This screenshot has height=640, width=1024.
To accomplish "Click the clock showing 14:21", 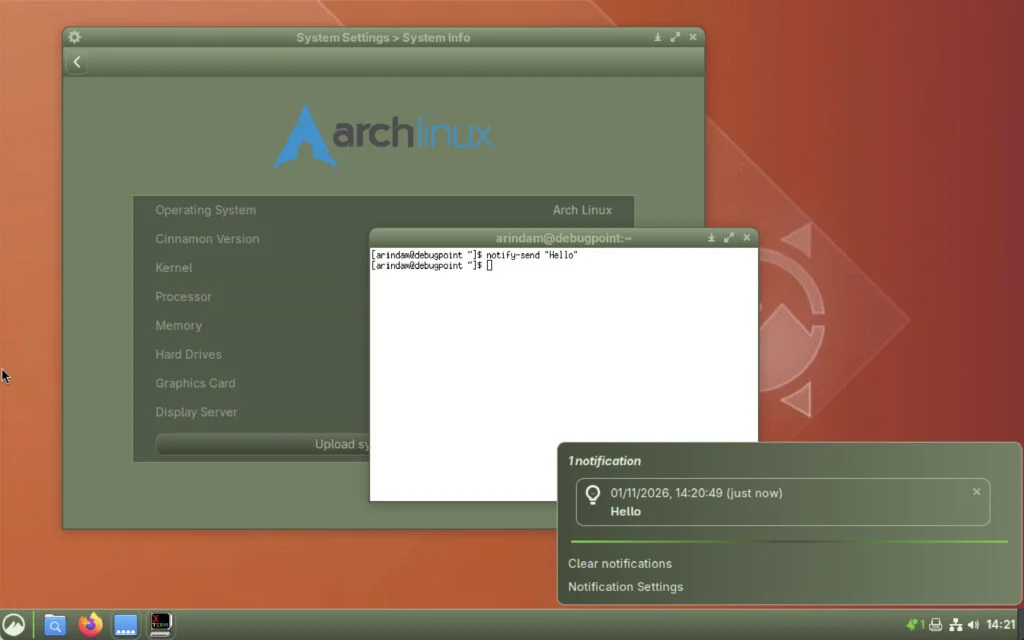I will 1000,622.
